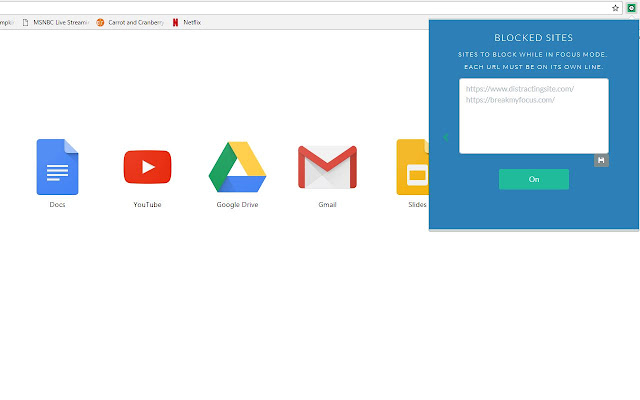Viewport: 640px width, 400px height.
Task: Bookmark this page with the star icon
Action: tap(615, 8)
